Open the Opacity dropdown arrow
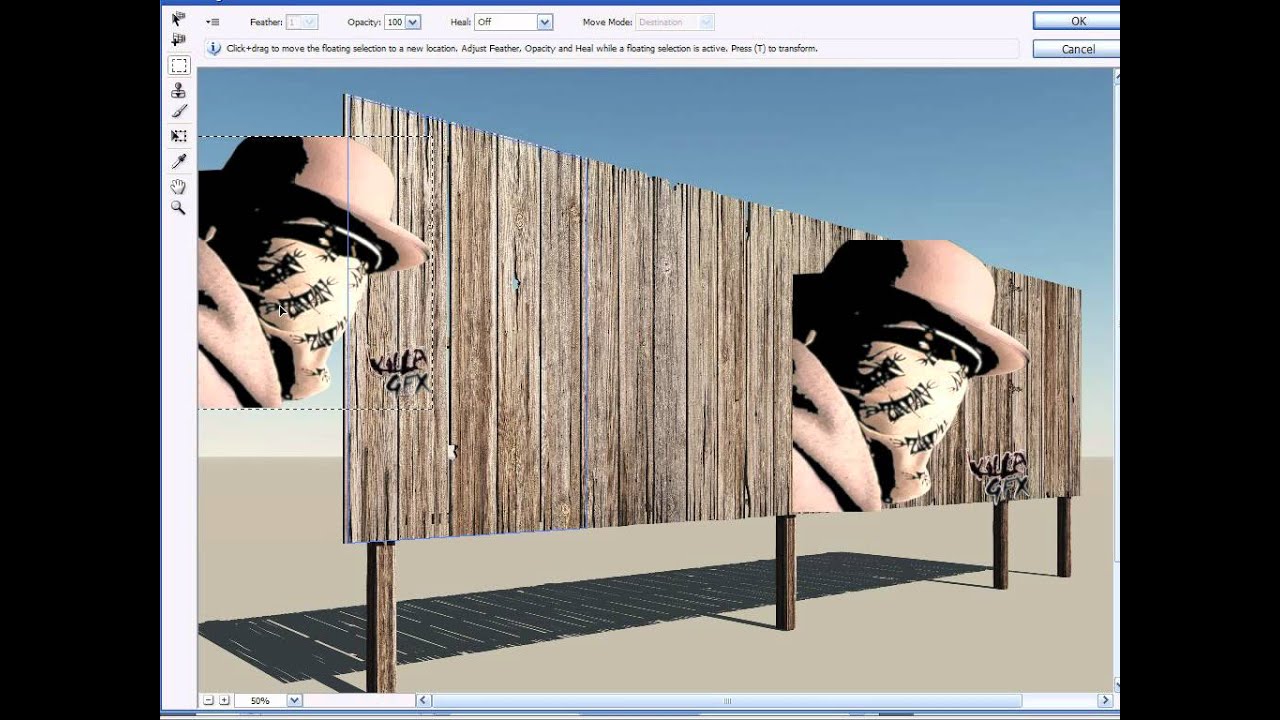Viewport: 1280px width, 720px height. click(414, 22)
